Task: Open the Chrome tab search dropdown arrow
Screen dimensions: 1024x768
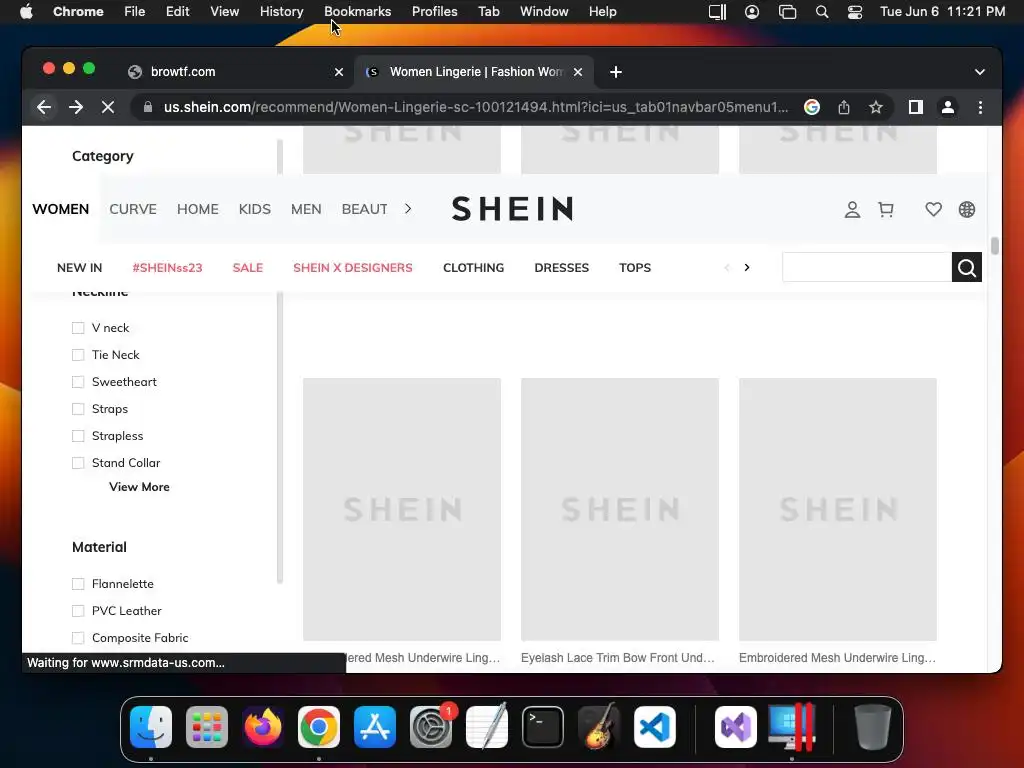Action: pyautogui.click(x=980, y=72)
